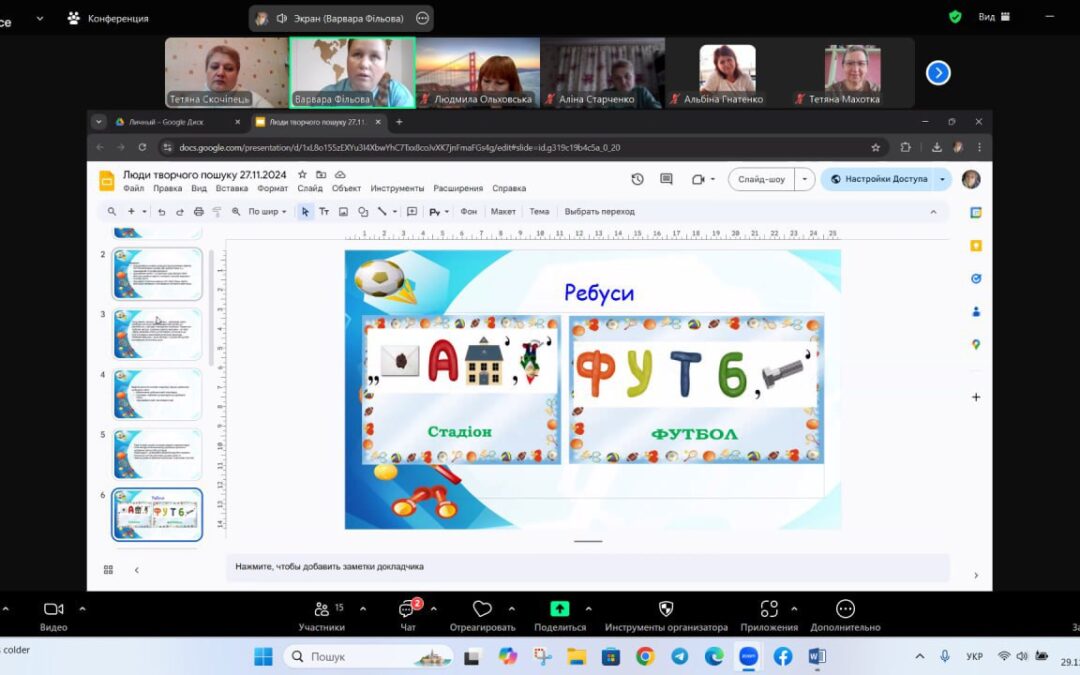Screen dimensions: 1080x675
Task: Open the Вставка menu
Action: [x=232, y=188]
